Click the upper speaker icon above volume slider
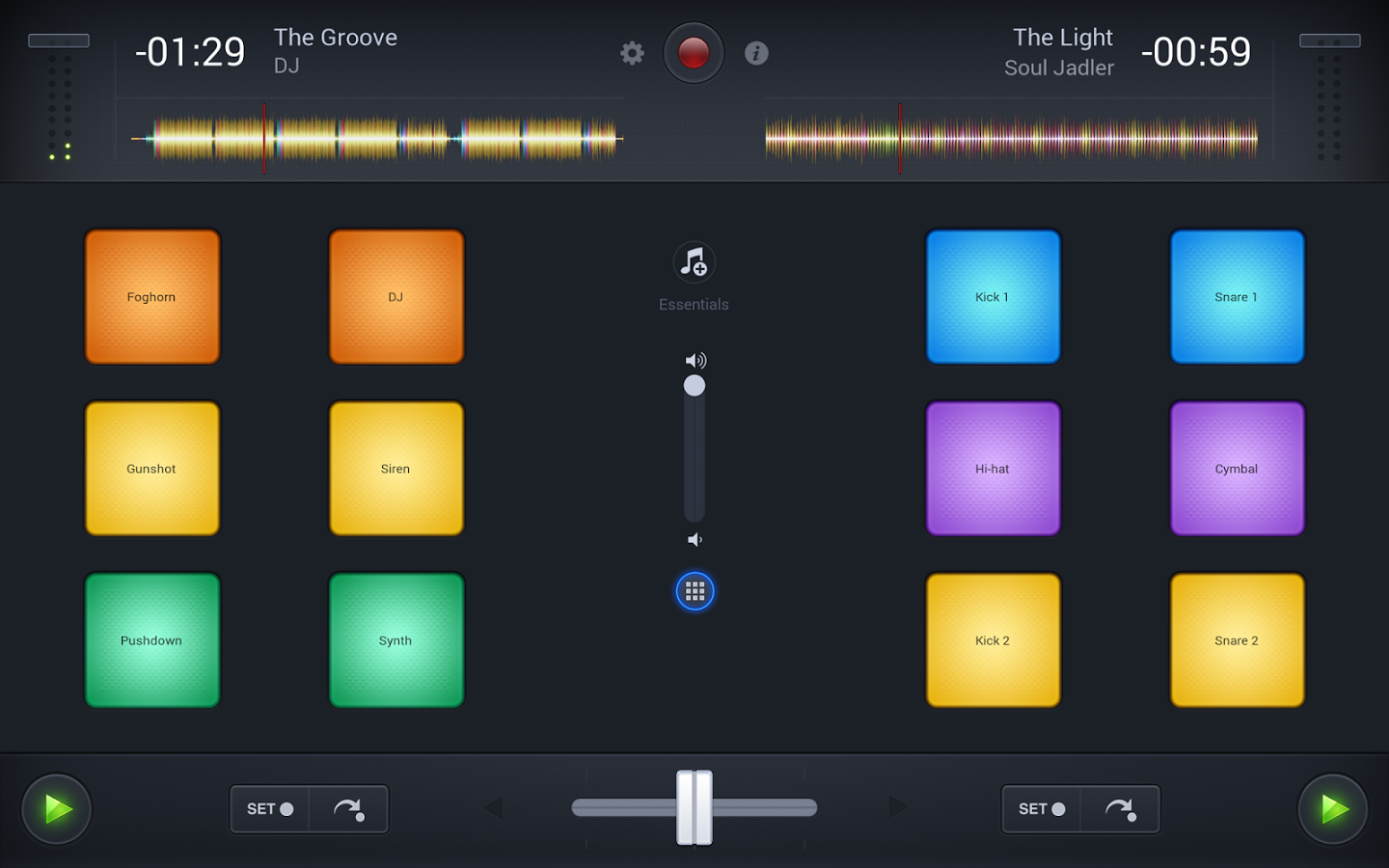The image size is (1389, 868). 694,360
